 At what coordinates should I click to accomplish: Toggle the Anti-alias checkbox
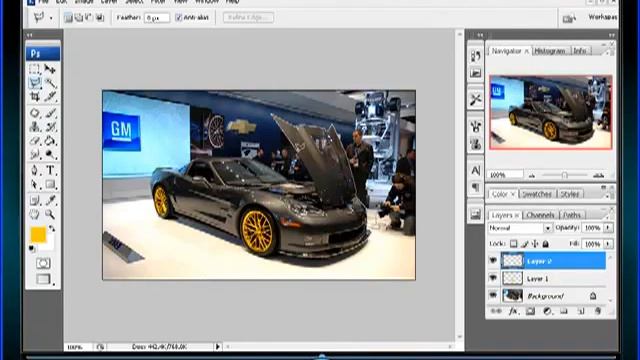click(x=178, y=18)
